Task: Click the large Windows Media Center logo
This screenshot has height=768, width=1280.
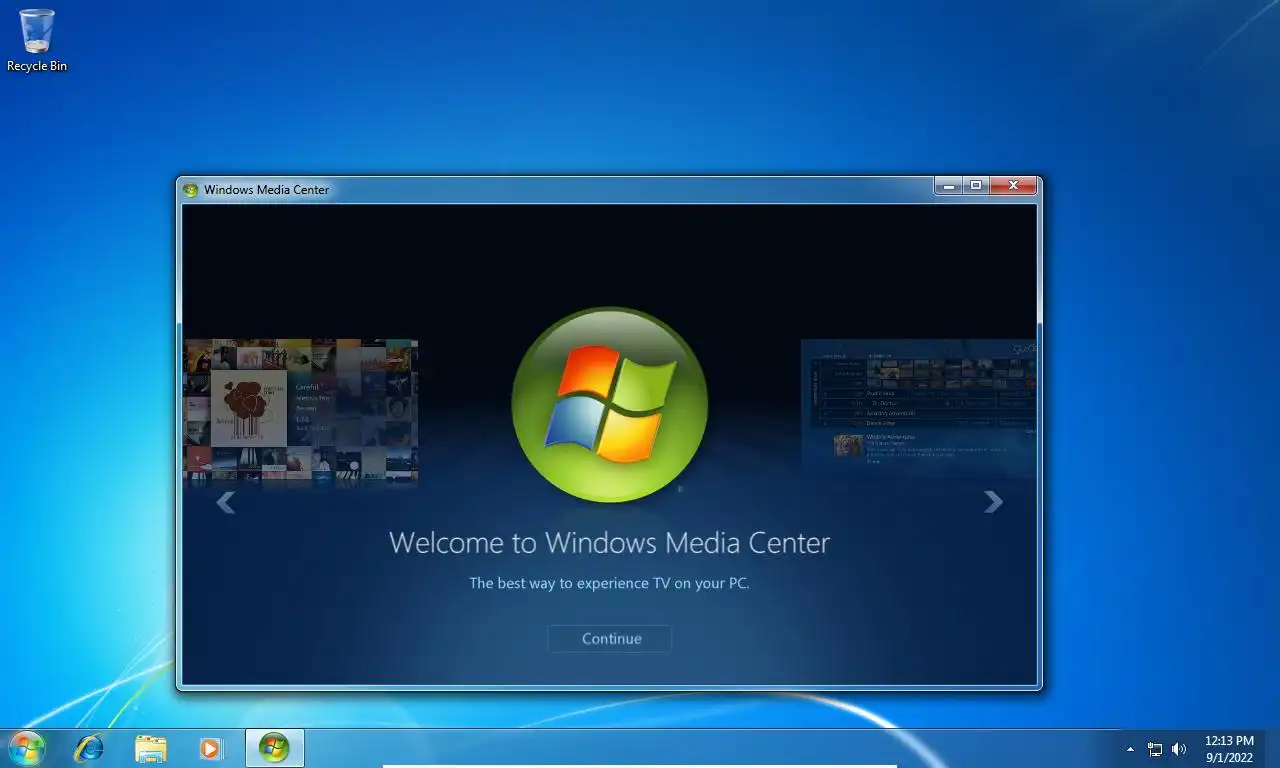Action: click(x=610, y=404)
